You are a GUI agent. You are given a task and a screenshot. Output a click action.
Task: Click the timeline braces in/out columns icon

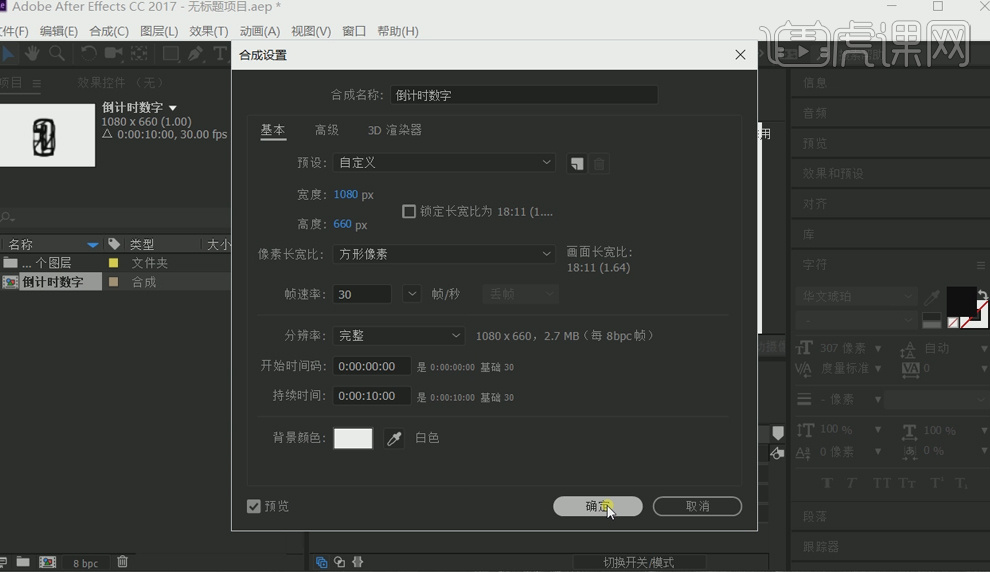point(357,561)
